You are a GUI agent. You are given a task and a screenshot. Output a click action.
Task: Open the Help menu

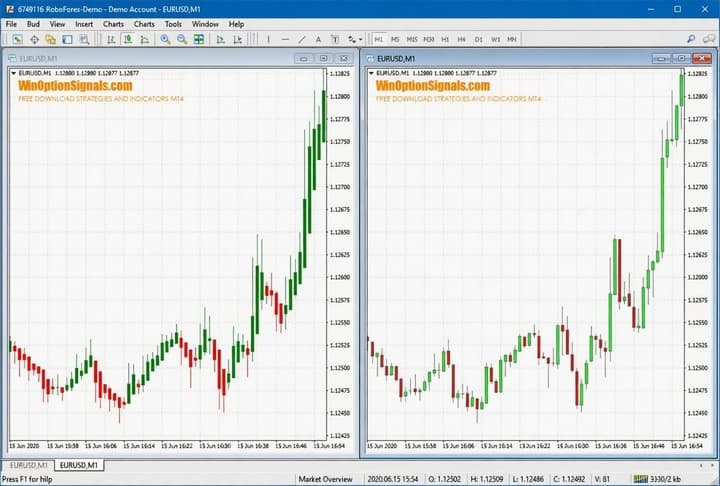pos(236,24)
